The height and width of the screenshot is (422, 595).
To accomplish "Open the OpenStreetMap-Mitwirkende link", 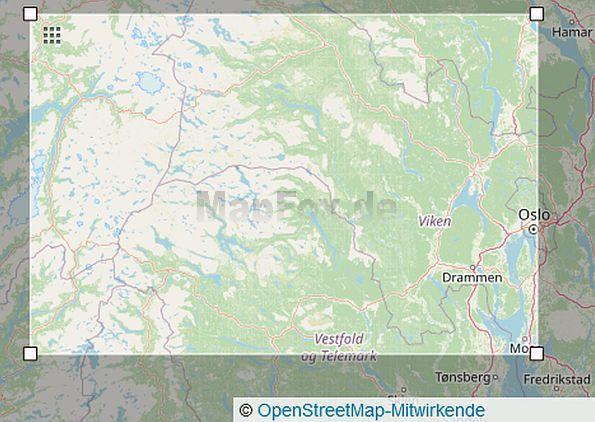I will 371,411.
